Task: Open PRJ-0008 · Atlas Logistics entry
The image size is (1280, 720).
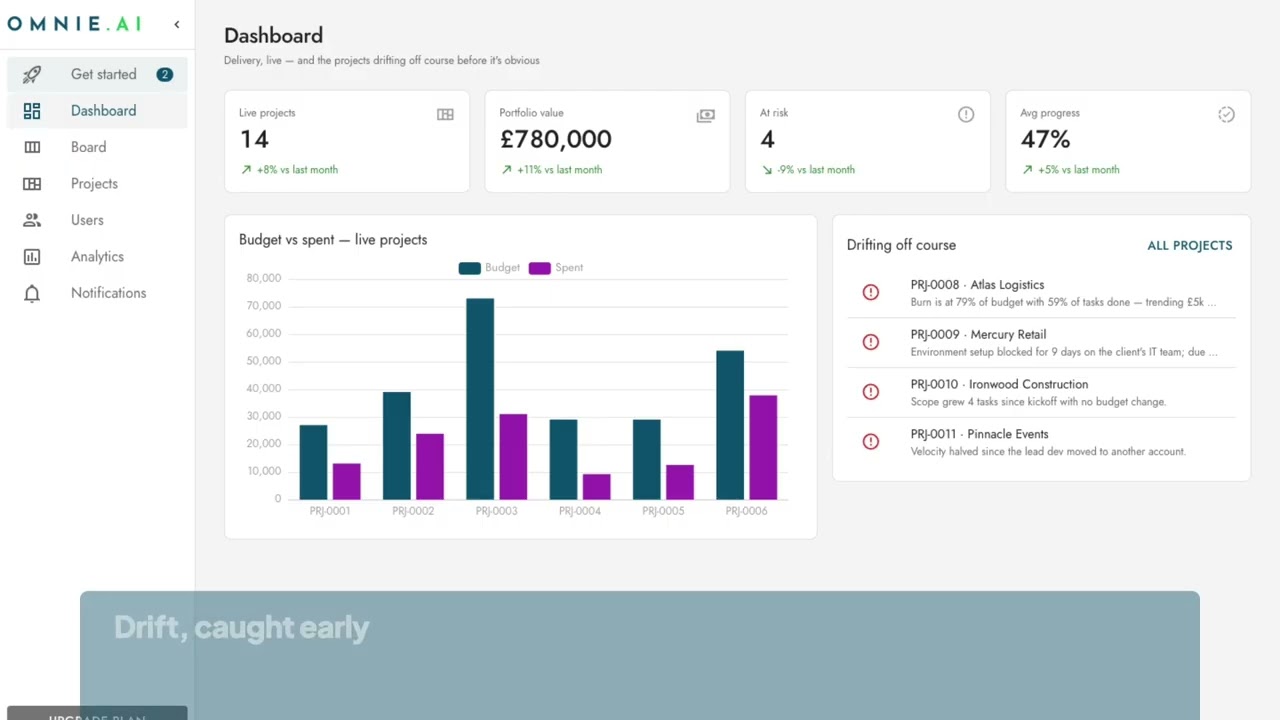Action: click(1041, 293)
